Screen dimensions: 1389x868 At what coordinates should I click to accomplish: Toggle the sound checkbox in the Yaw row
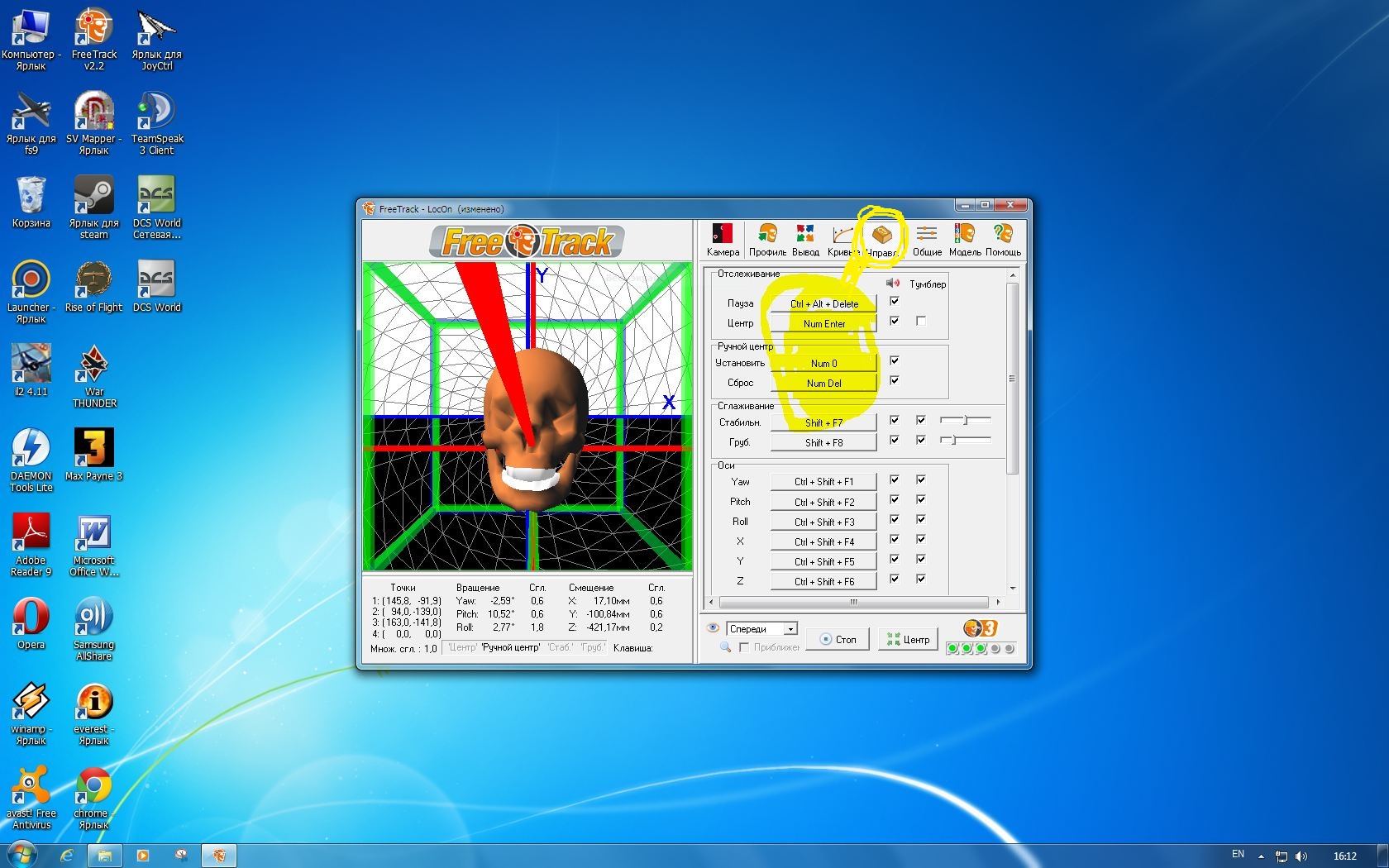click(895, 479)
